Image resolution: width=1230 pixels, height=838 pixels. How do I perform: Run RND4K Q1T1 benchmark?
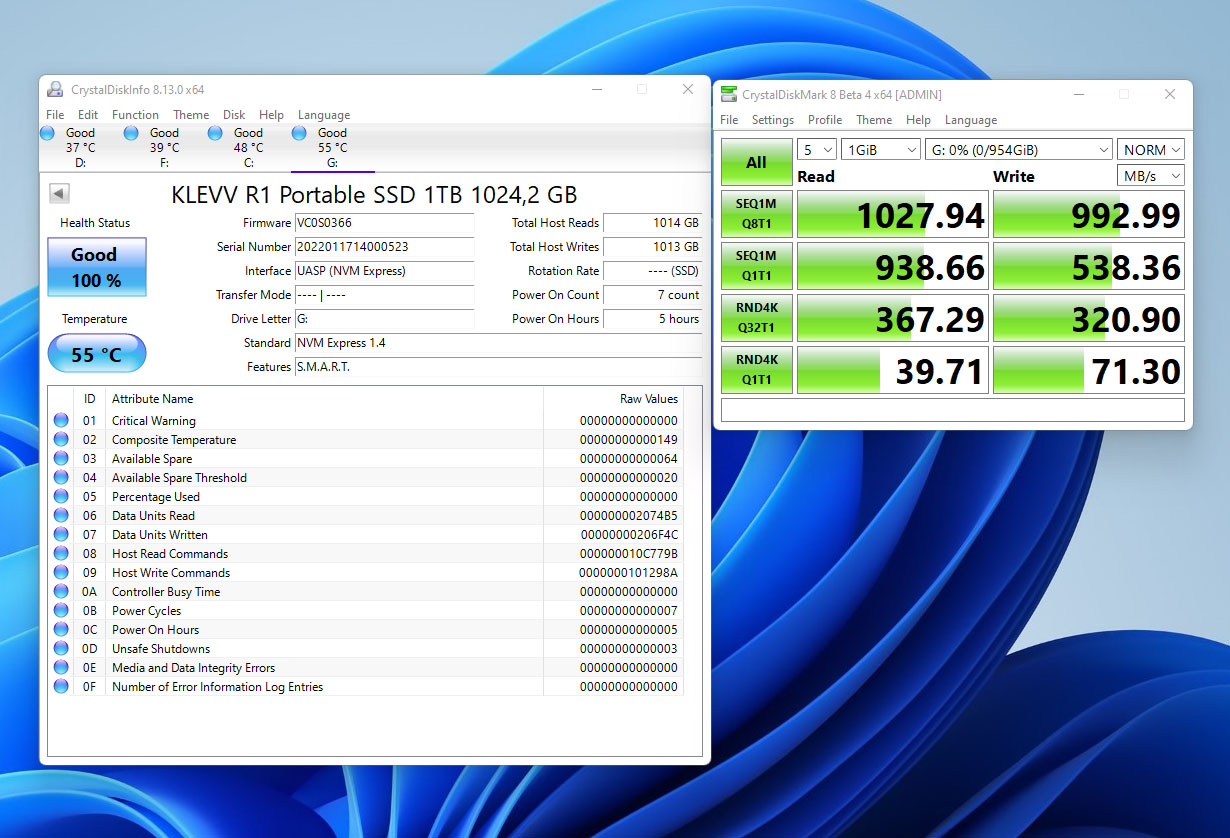click(757, 370)
